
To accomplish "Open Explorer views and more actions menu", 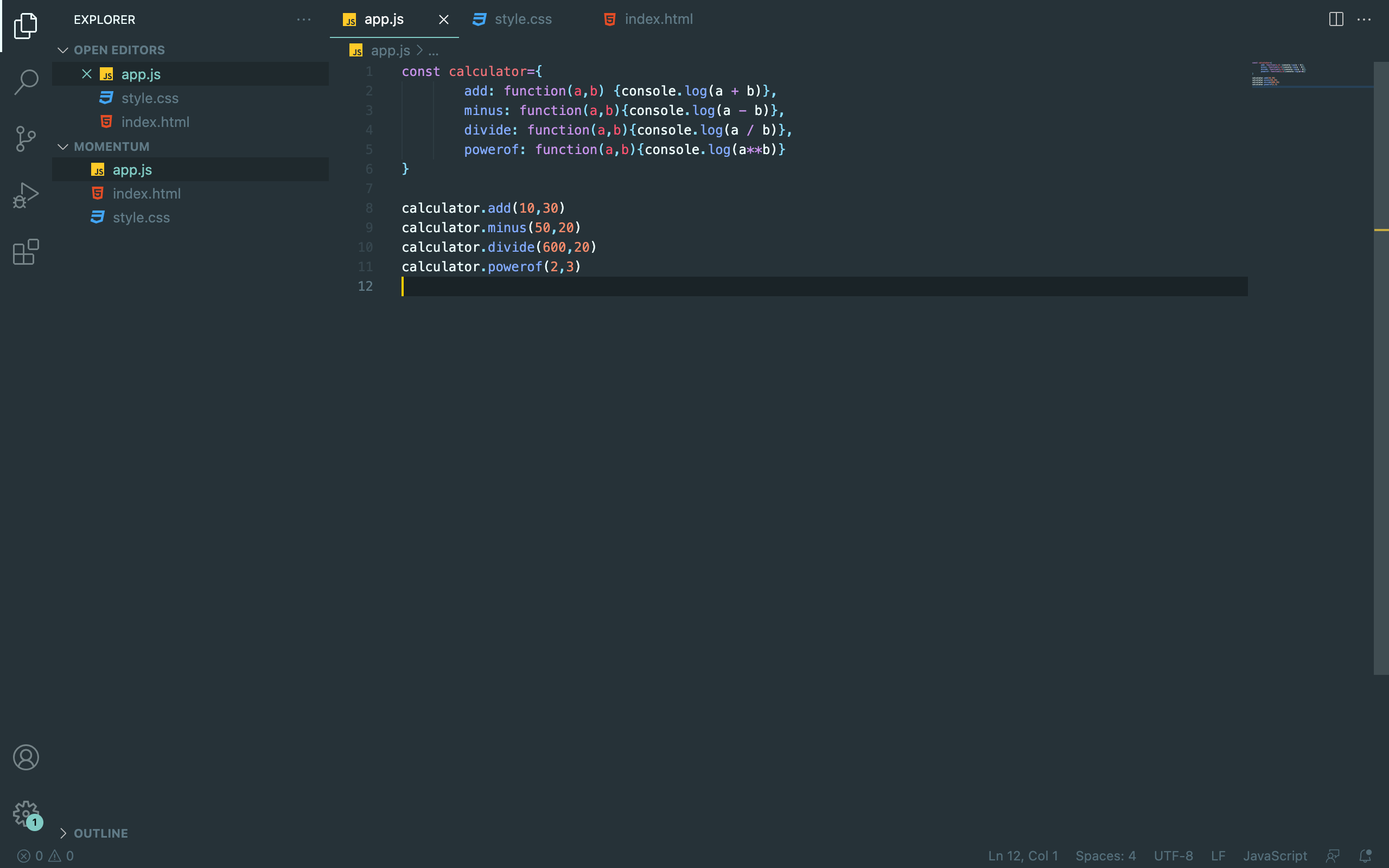I will coord(304,20).
